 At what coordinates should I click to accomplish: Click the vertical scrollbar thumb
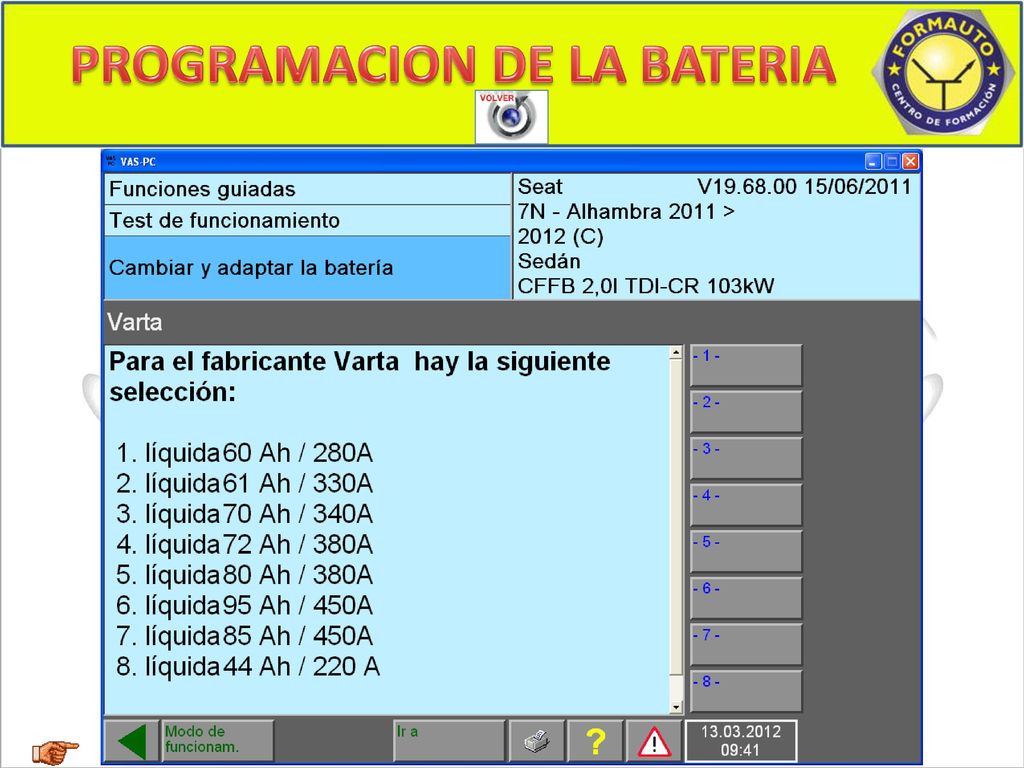click(676, 516)
